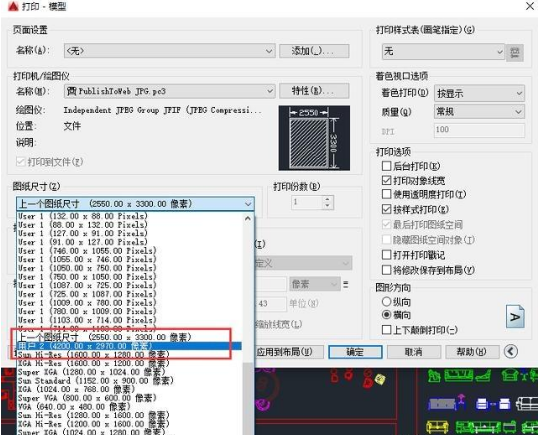Uncheck 打印对象线宽 option
This screenshot has height=435, width=538.
point(386,180)
